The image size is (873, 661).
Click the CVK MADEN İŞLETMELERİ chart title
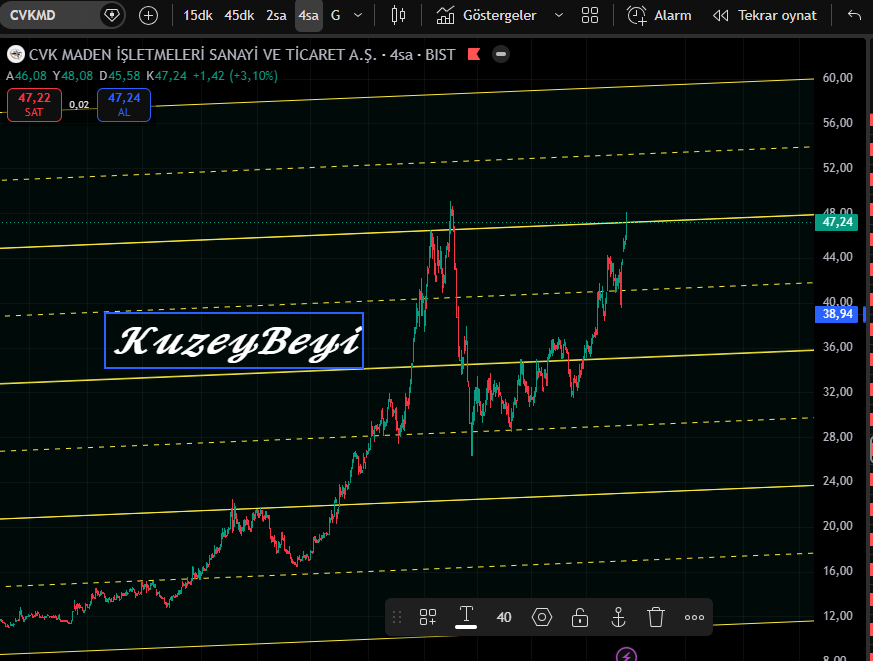click(203, 55)
